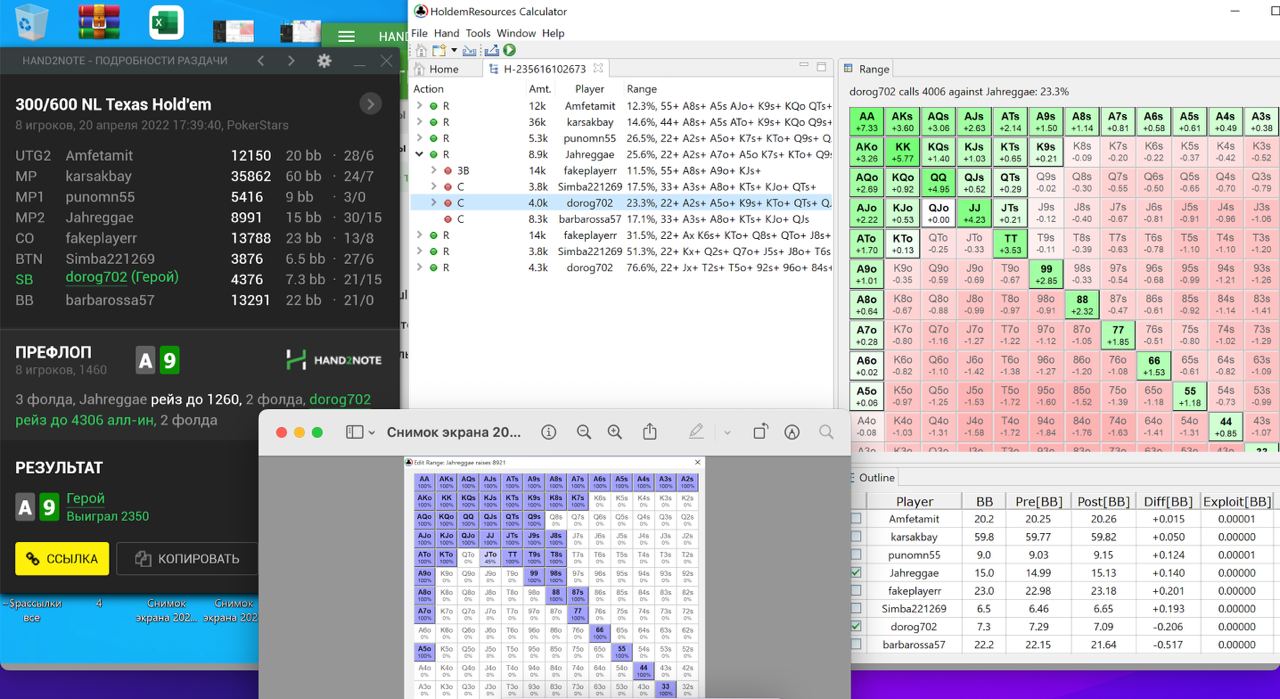Expand the fakeplayerr 3B row

434,171
